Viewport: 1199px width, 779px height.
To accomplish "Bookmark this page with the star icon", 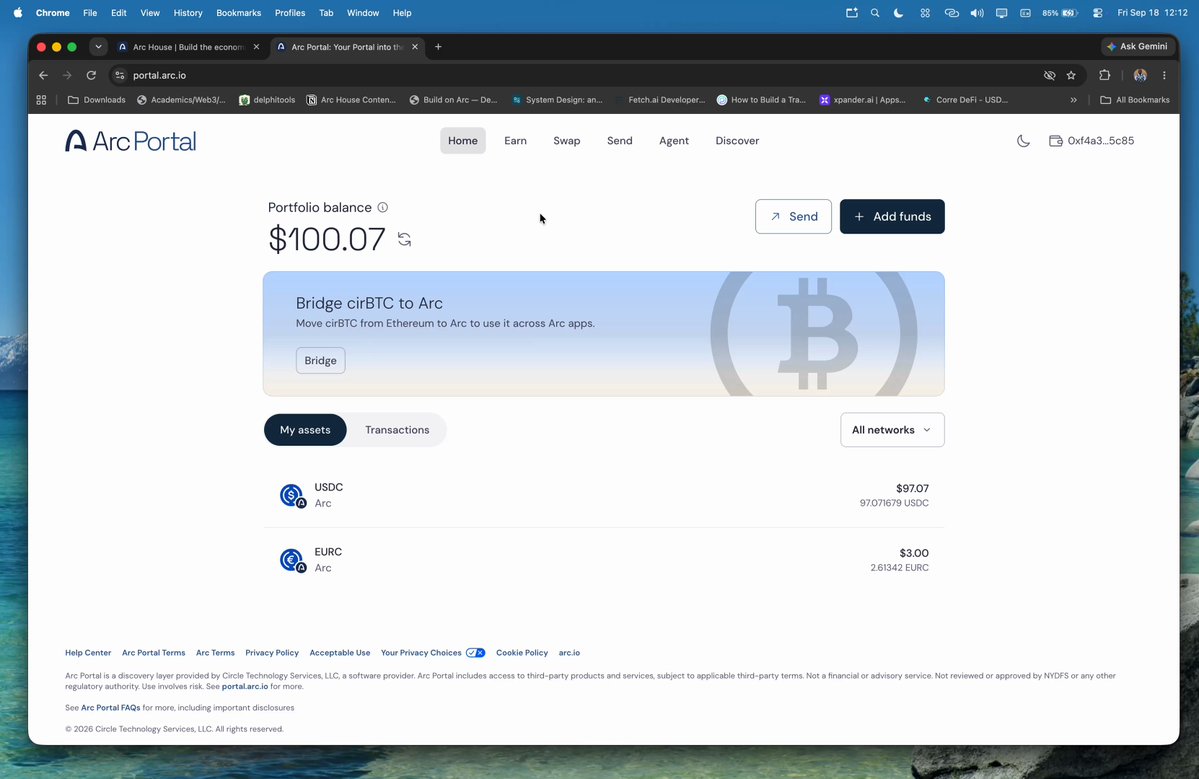I will (x=1071, y=75).
